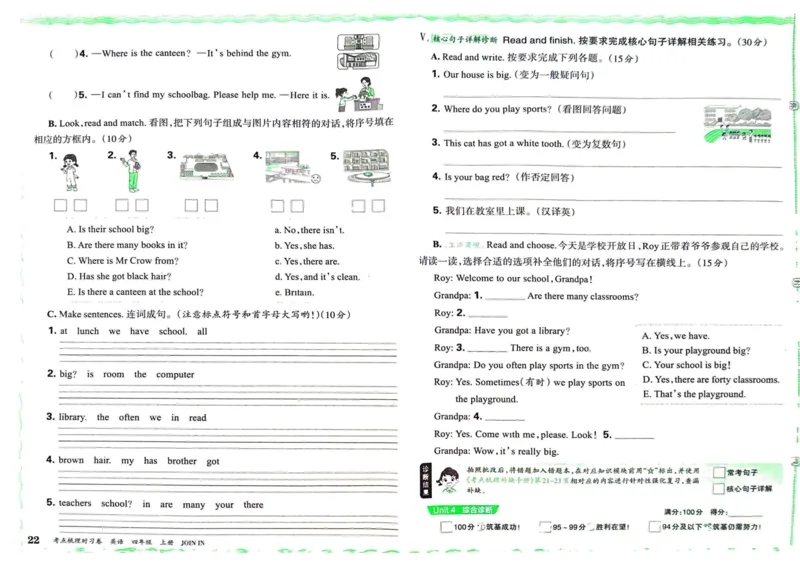Click the answer bracket for question 5 about the schoolbag

(63, 95)
